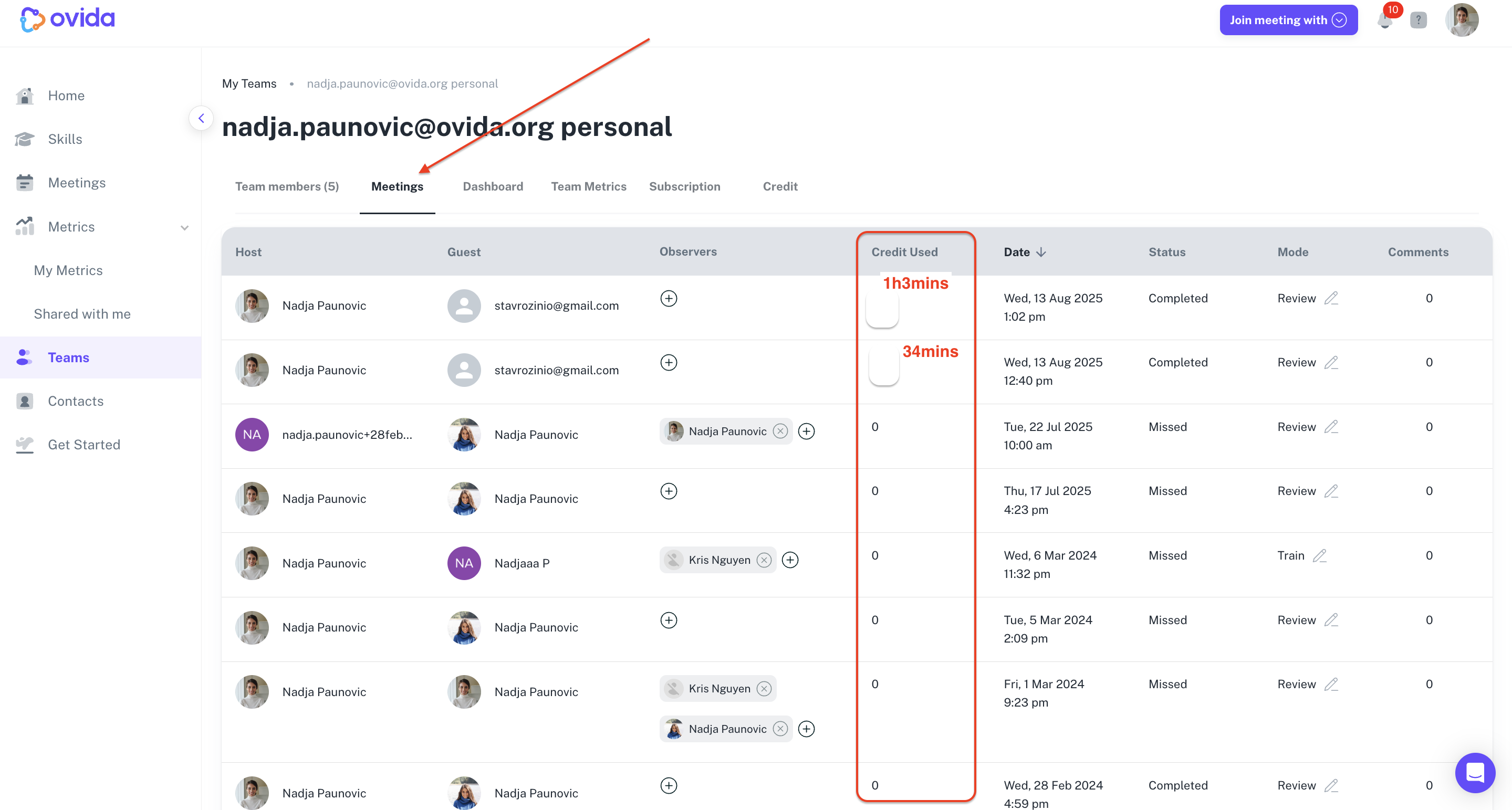Add observer to 1 Mar 2024 meeting
The width and height of the screenshot is (1512, 810).
(x=807, y=729)
